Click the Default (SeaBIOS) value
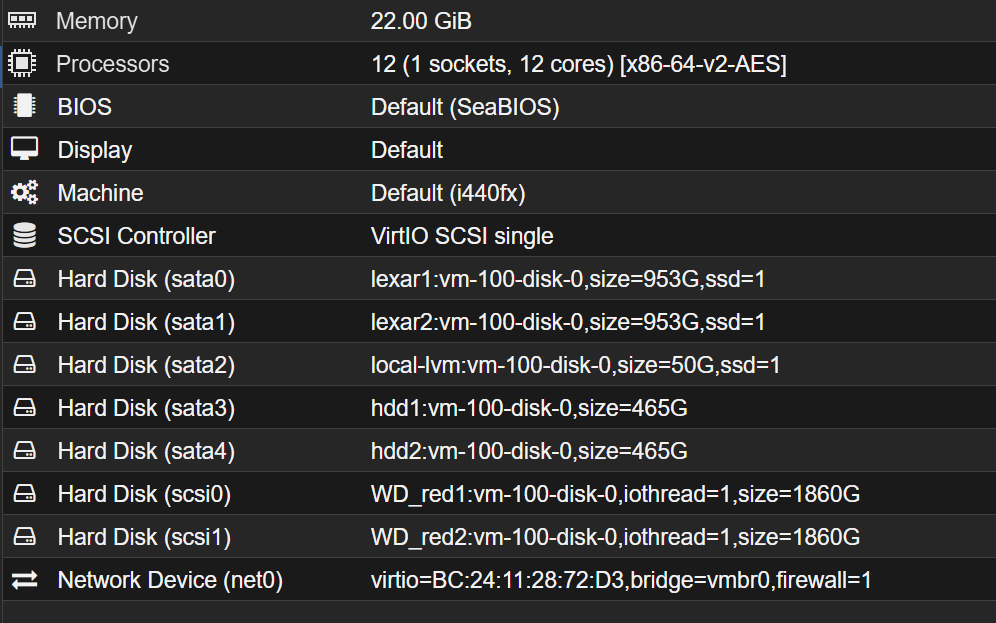The image size is (996, 623). (x=465, y=107)
